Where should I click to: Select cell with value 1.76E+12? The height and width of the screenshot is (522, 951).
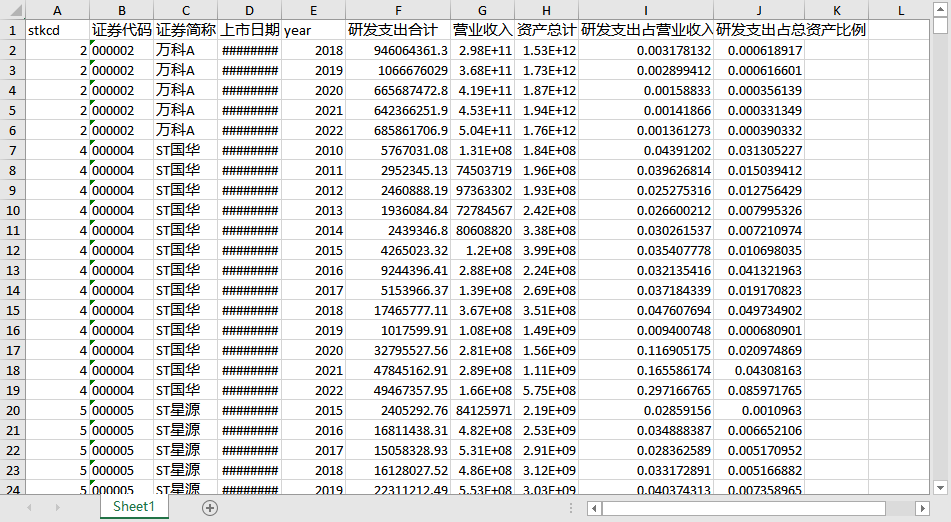[546, 130]
